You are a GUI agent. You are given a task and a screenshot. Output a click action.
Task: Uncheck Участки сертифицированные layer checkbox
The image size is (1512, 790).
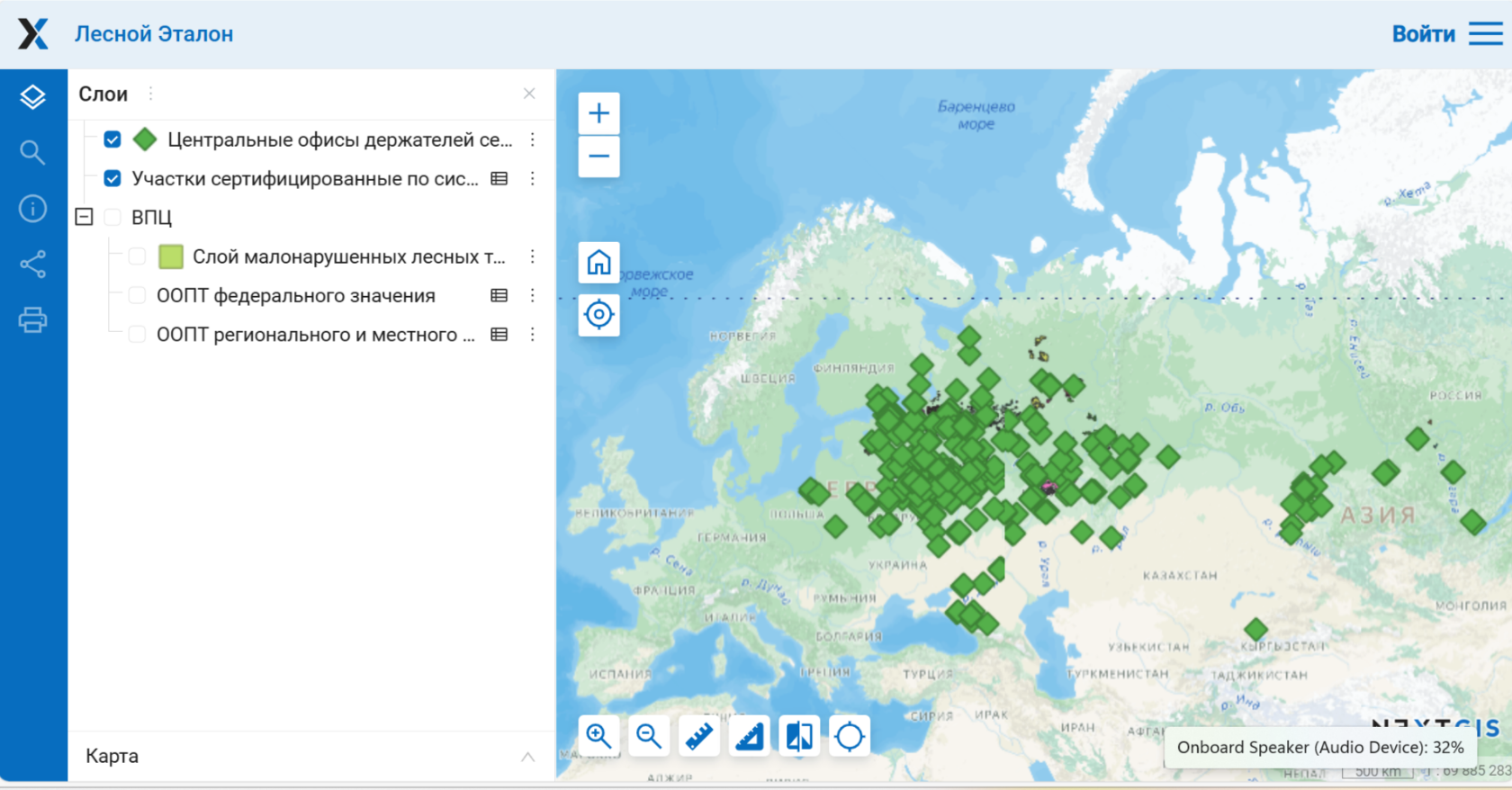click(112, 178)
